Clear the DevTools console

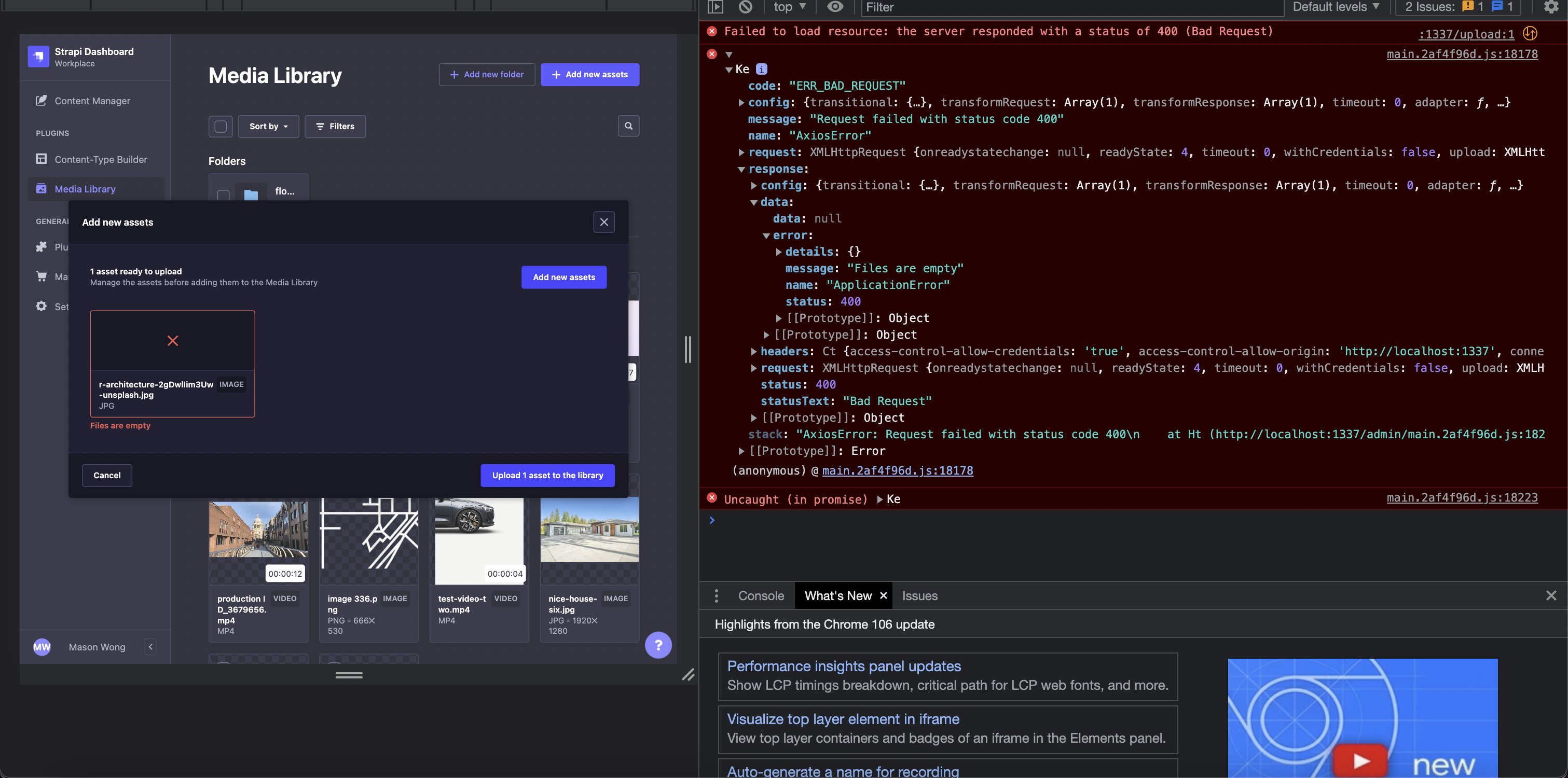click(746, 7)
